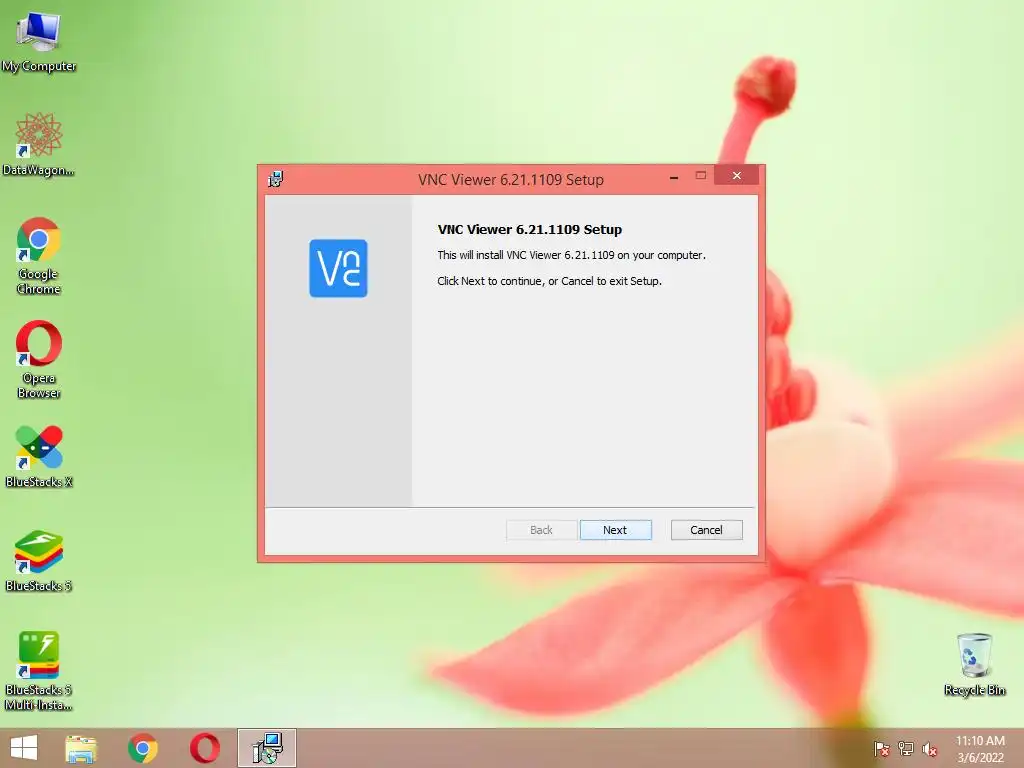This screenshot has width=1024, height=768.
Task: Minimize the VNC Viewer Setup window
Action: (x=673, y=176)
